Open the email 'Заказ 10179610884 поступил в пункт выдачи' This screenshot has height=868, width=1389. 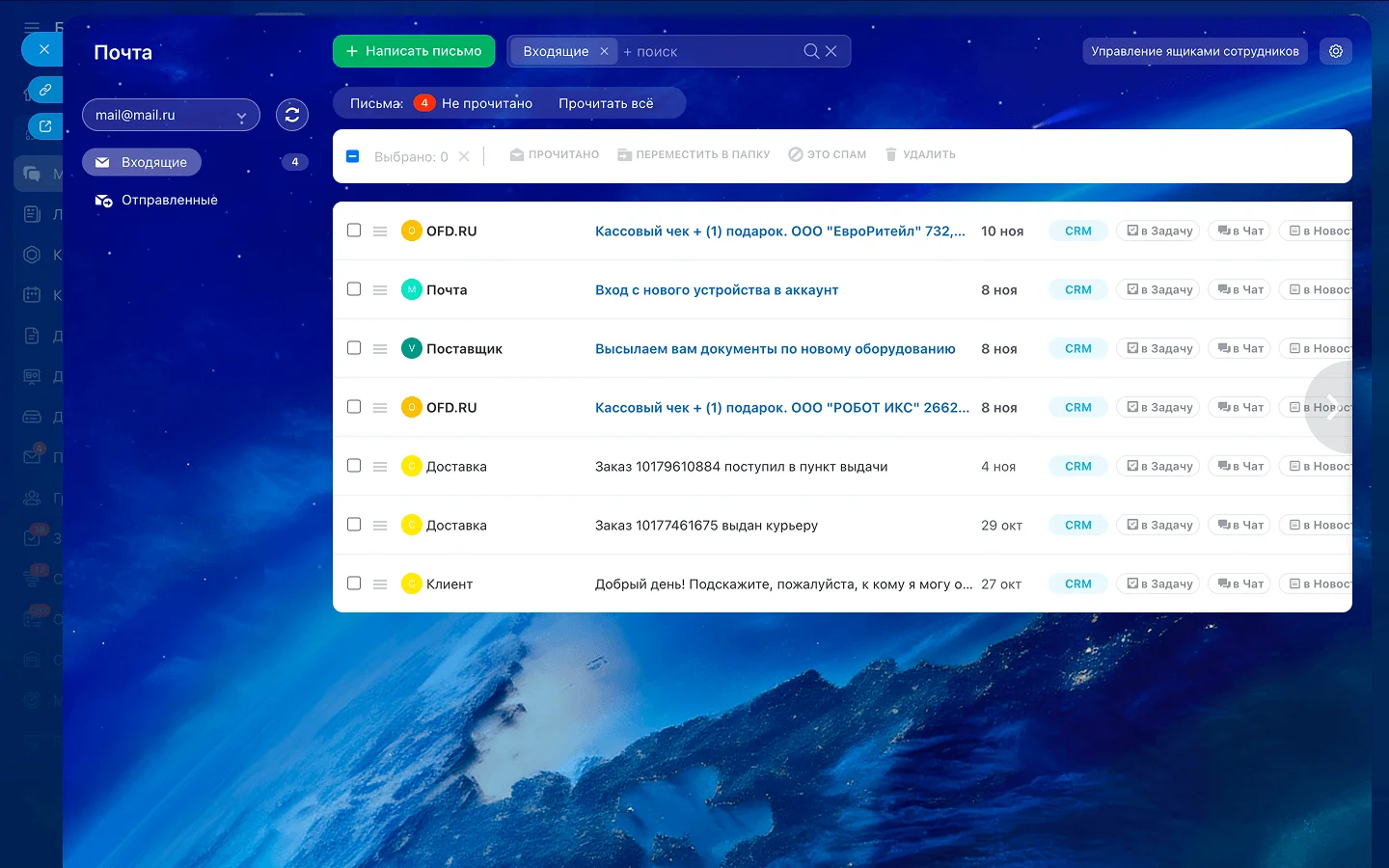742,467
